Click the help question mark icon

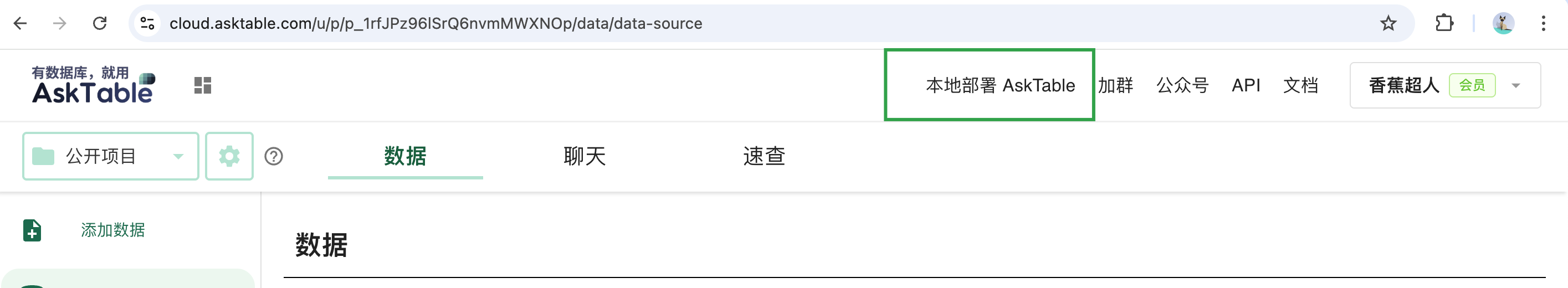tap(274, 157)
